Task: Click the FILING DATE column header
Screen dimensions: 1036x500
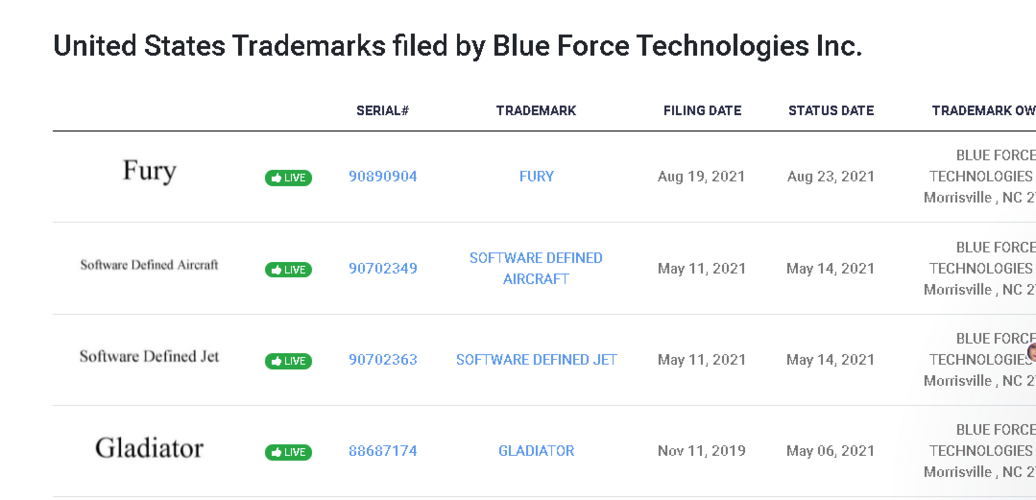Action: pos(702,110)
